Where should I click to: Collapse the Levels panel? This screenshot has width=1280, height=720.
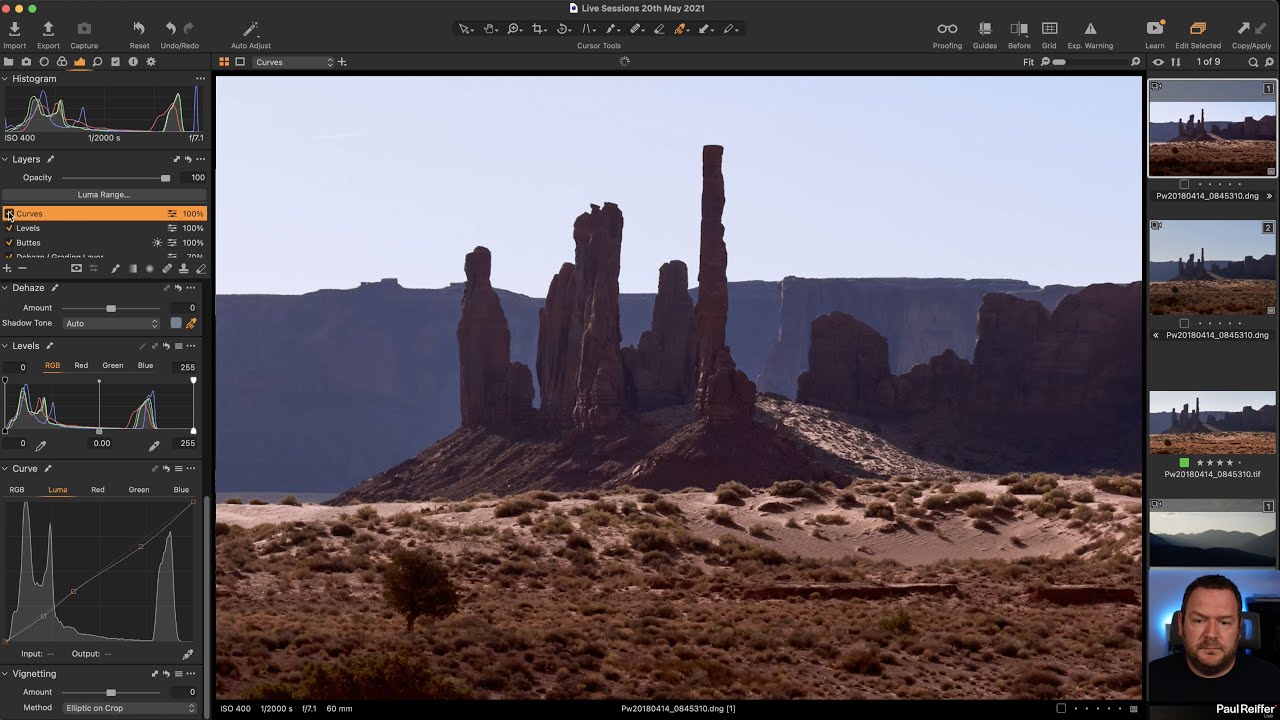tap(5, 346)
